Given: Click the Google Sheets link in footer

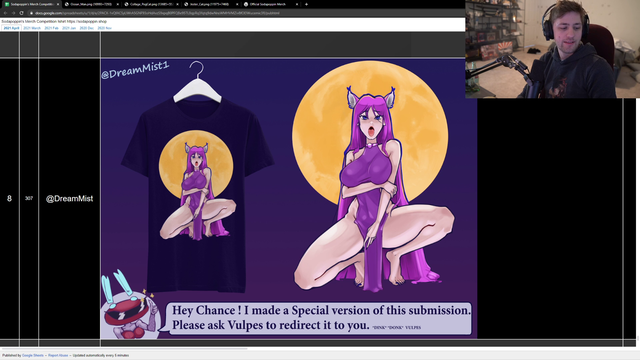Looking at the screenshot, I should (x=33, y=356).
